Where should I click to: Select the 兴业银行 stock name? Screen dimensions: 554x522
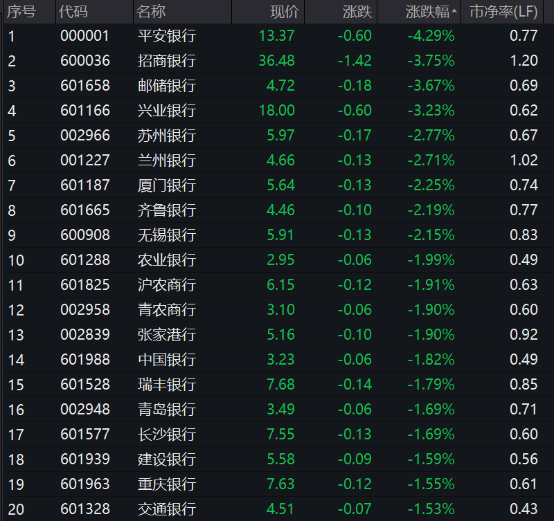167,111
